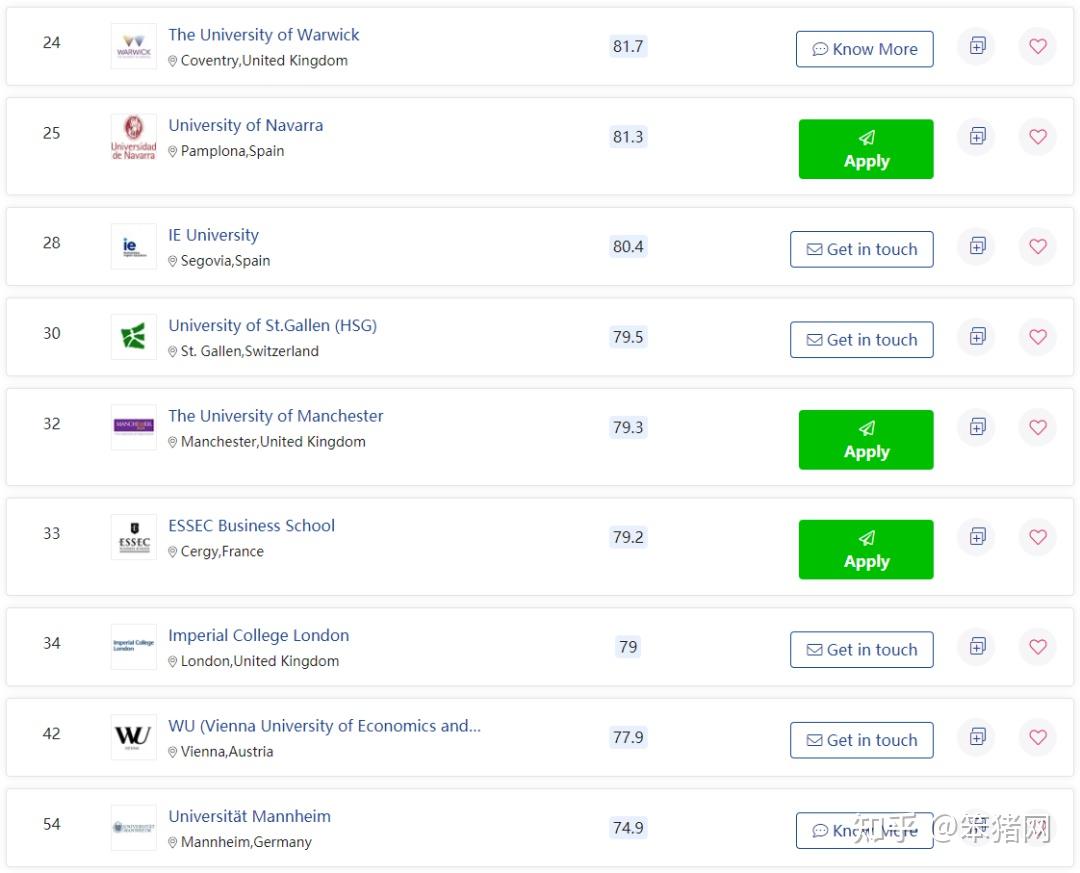Open the WU Vienna University link
Image resolution: width=1080 pixels, height=873 pixels.
click(325, 725)
